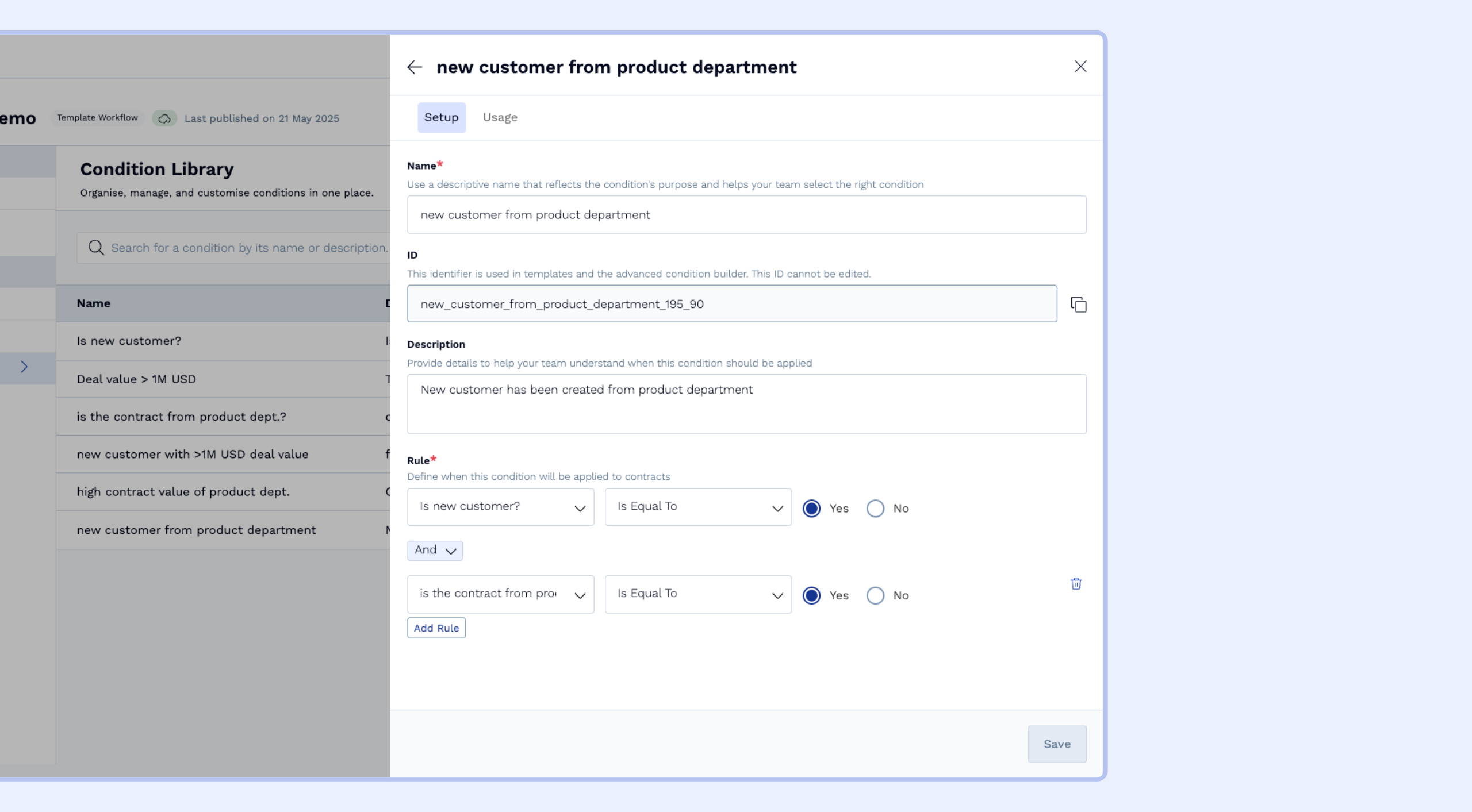
Task: Switch to the Usage tab
Action: (500, 117)
